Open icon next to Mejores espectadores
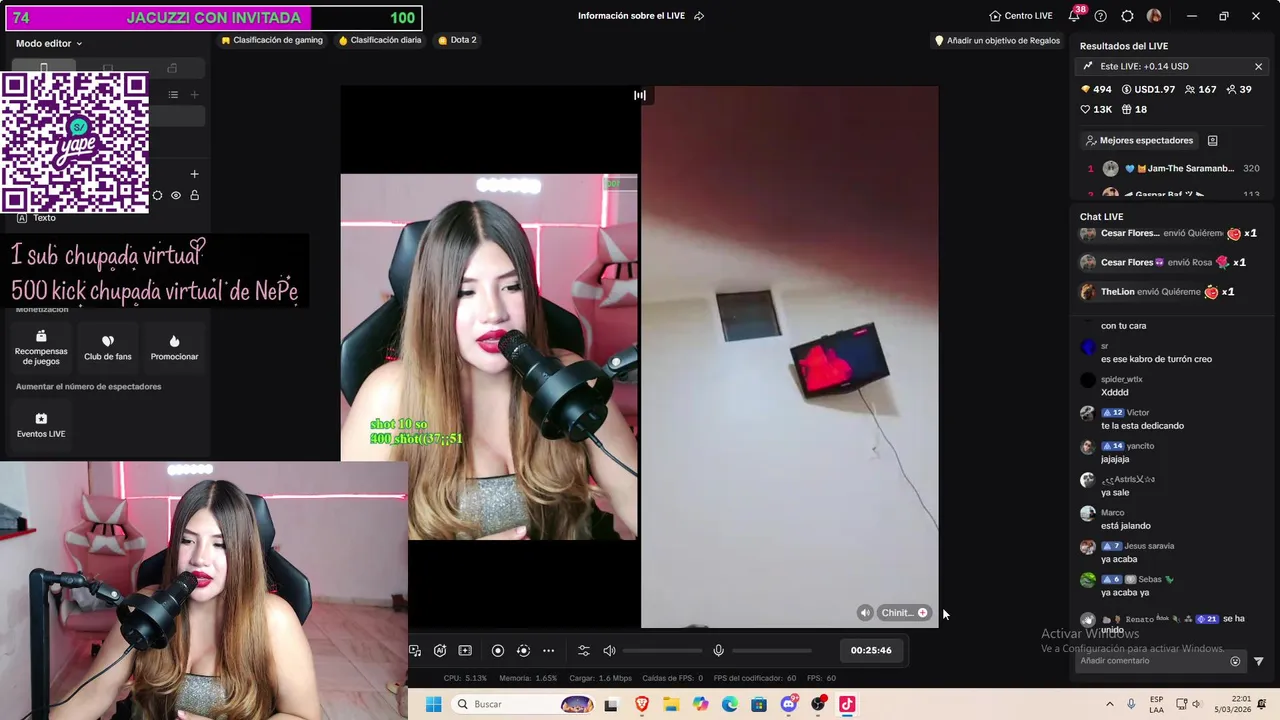Viewport: 1280px width, 720px height. 1213,141
